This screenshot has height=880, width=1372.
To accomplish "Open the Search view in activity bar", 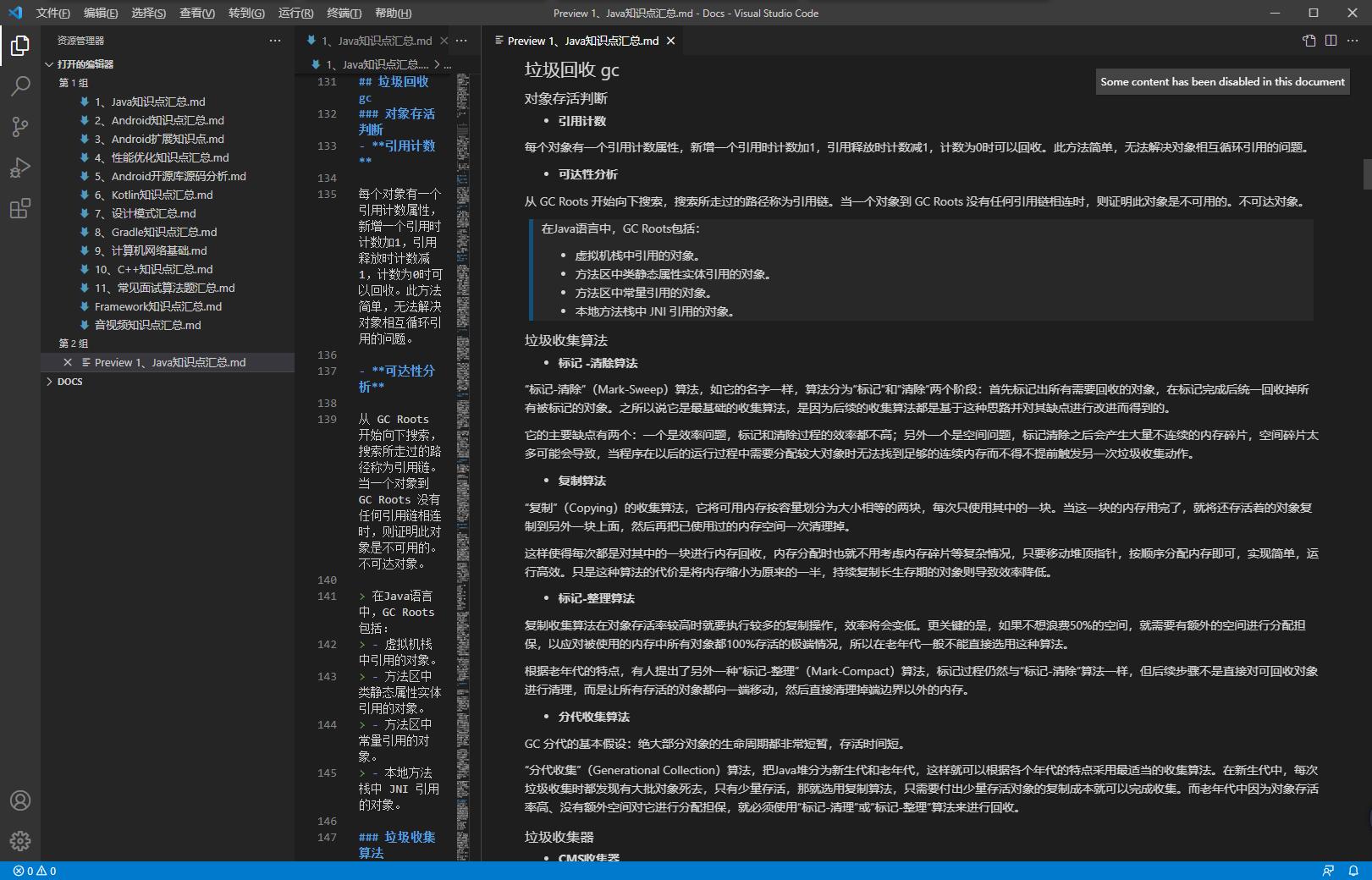I will [19, 86].
